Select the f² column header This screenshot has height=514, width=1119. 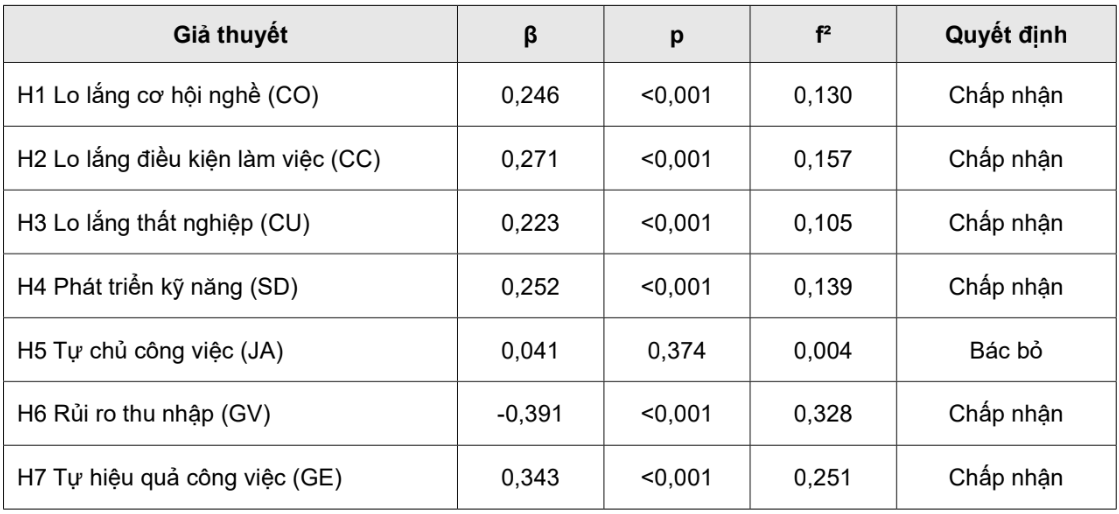pos(823,34)
